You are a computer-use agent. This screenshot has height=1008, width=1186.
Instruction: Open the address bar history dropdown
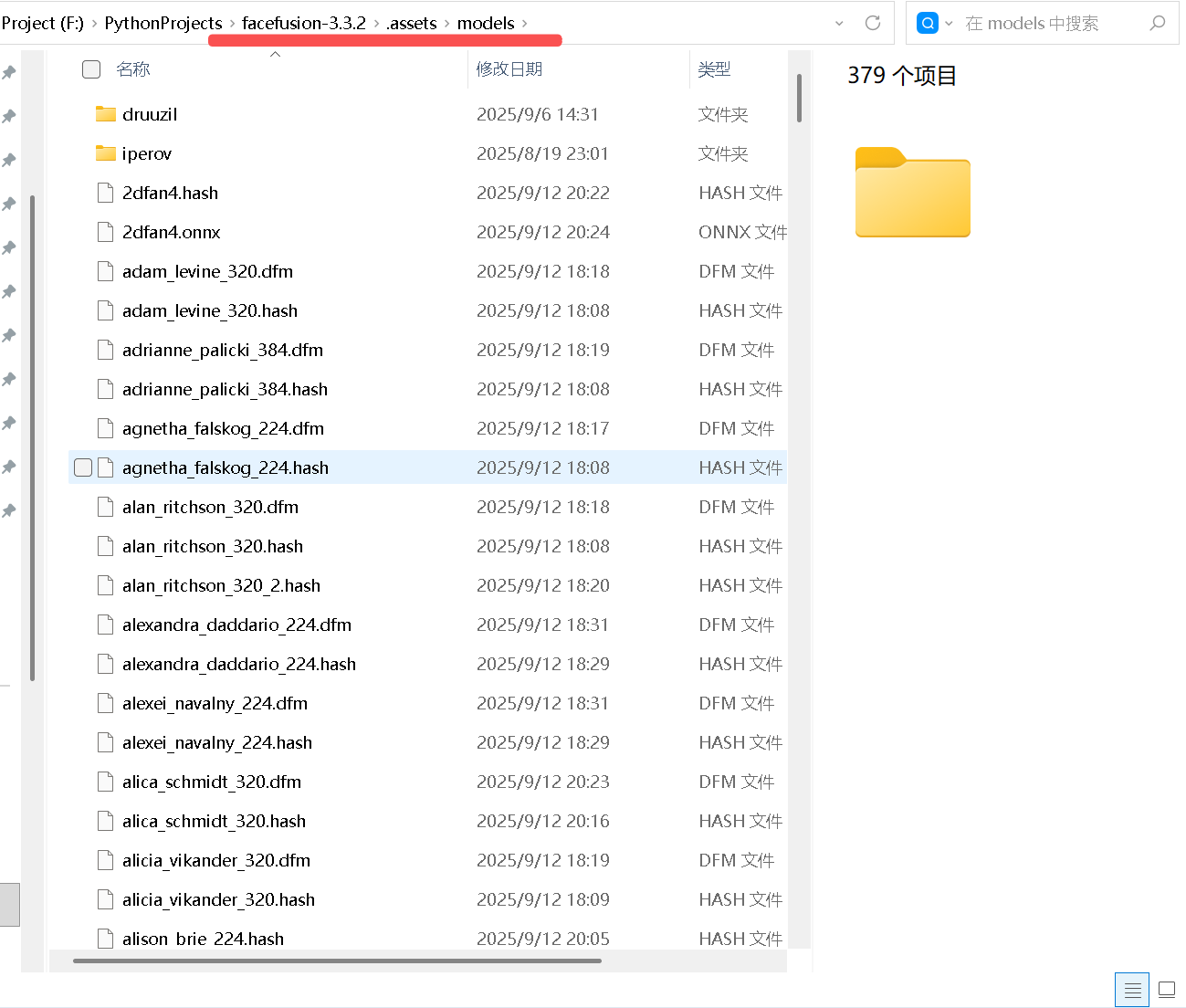tap(839, 23)
